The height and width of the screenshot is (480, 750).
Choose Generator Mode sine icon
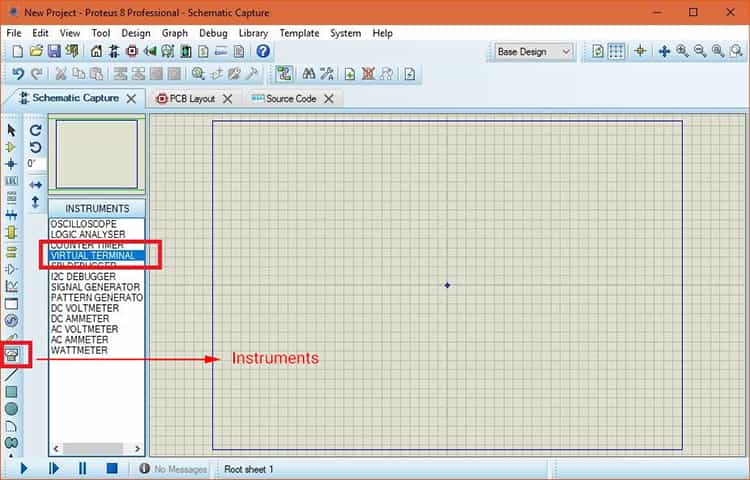(x=11, y=320)
